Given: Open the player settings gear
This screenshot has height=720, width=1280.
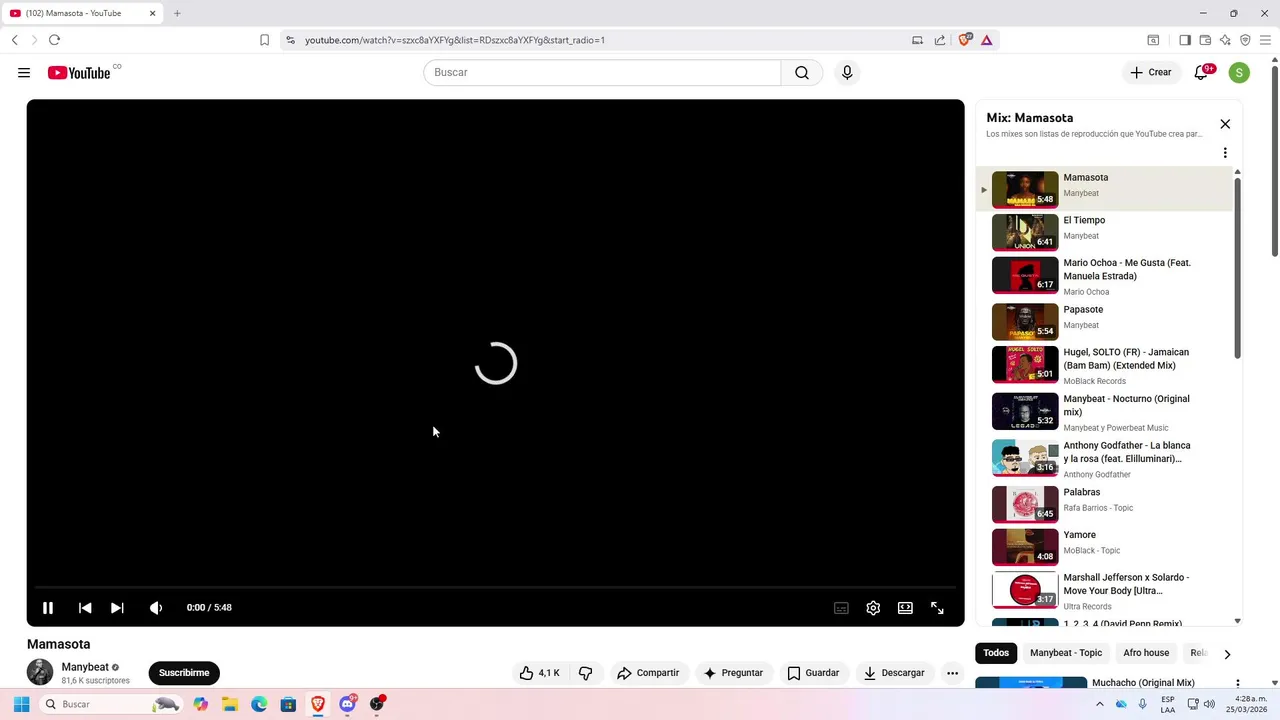Looking at the screenshot, I should [873, 608].
